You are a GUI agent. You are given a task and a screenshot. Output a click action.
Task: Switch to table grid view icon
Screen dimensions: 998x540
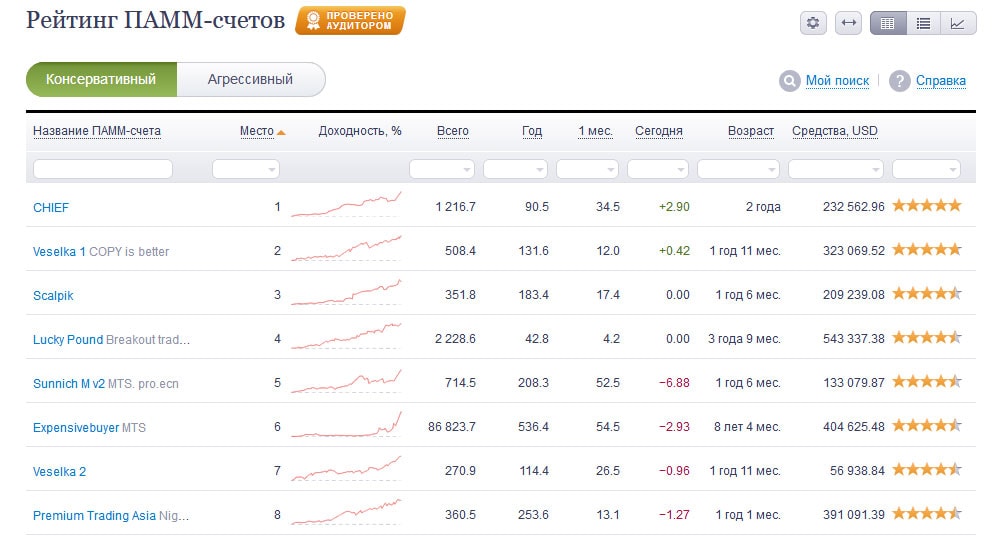click(x=887, y=23)
